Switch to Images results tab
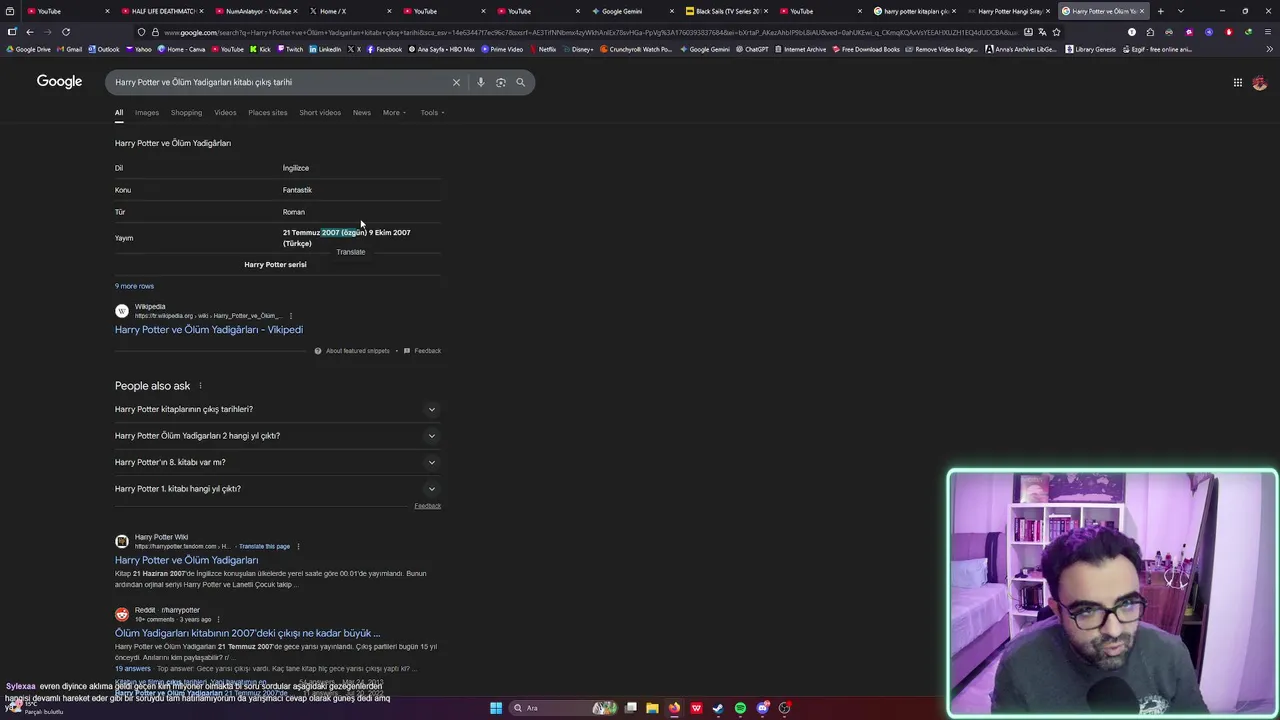The width and height of the screenshot is (1280, 720). pos(147,112)
